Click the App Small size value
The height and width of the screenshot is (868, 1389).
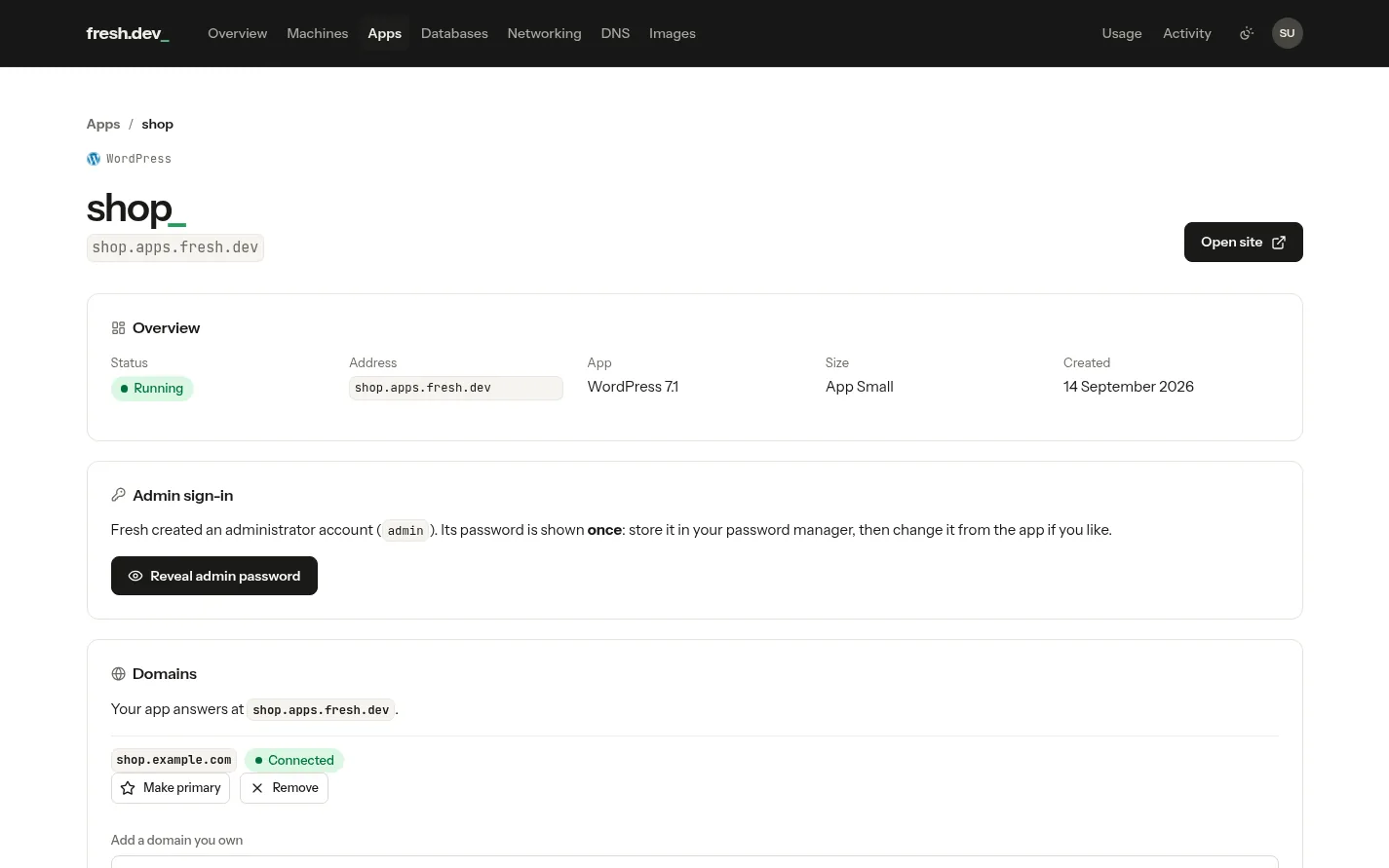(859, 387)
